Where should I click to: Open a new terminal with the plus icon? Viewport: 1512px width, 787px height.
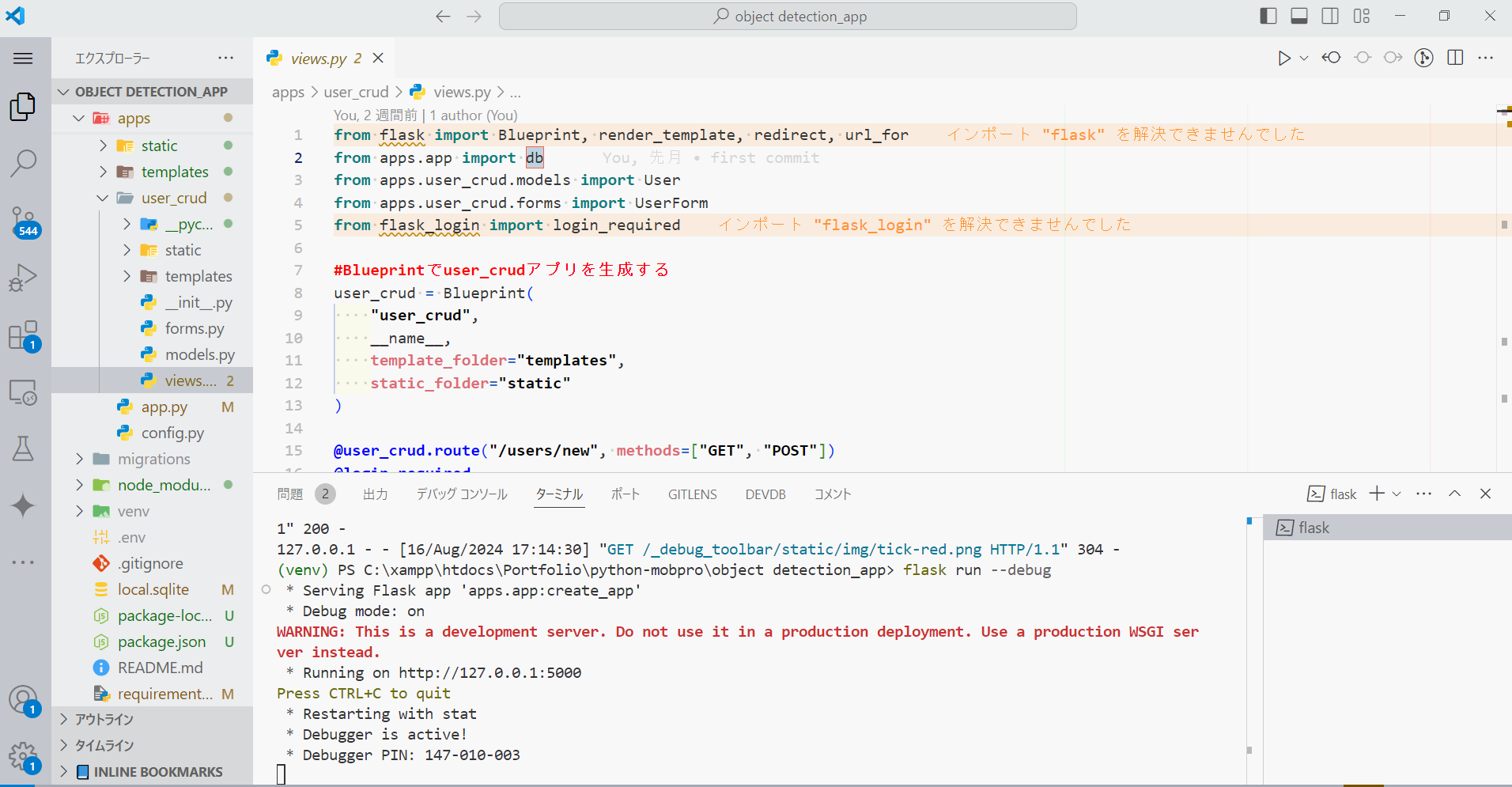click(1374, 493)
